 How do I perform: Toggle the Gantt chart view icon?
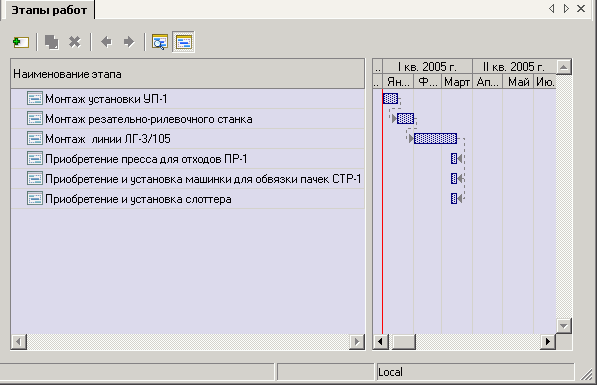click(184, 42)
